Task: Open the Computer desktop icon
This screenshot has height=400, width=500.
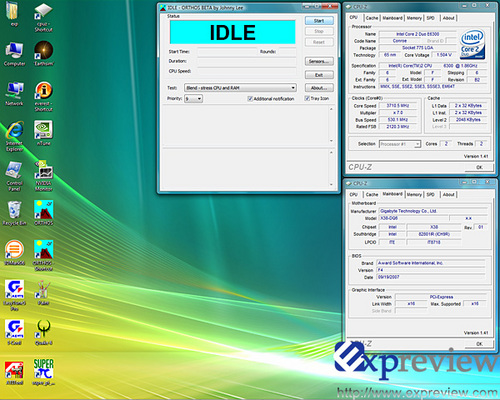Action: (14, 54)
